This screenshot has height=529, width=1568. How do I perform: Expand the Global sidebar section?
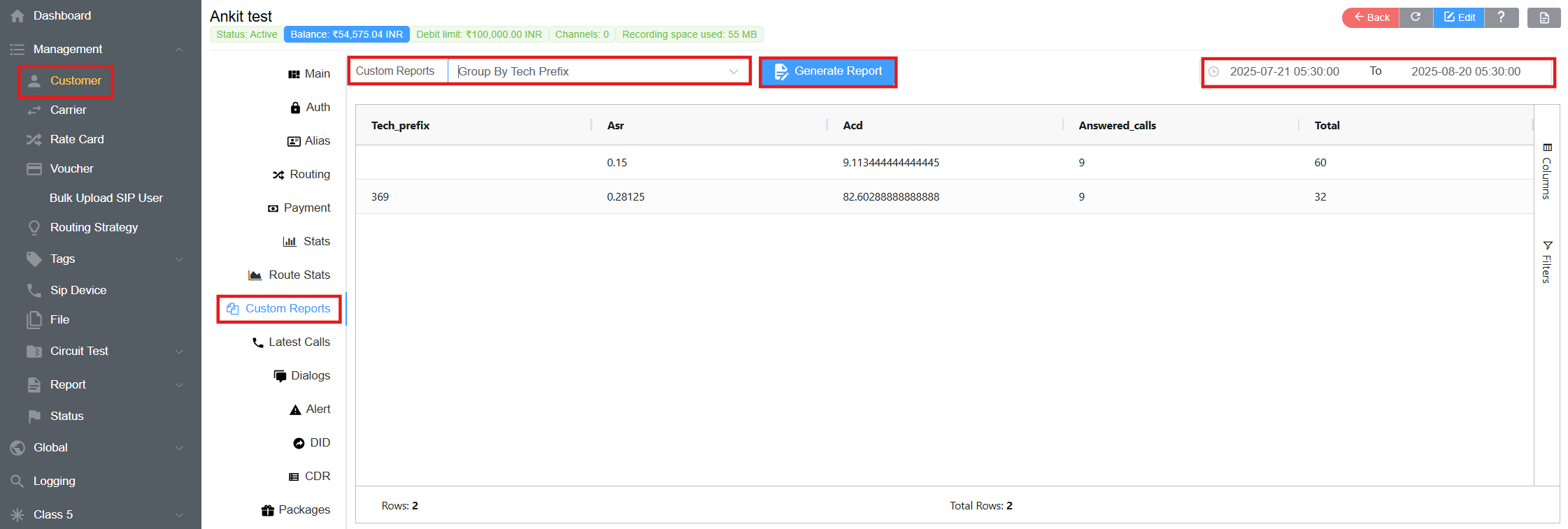179,448
